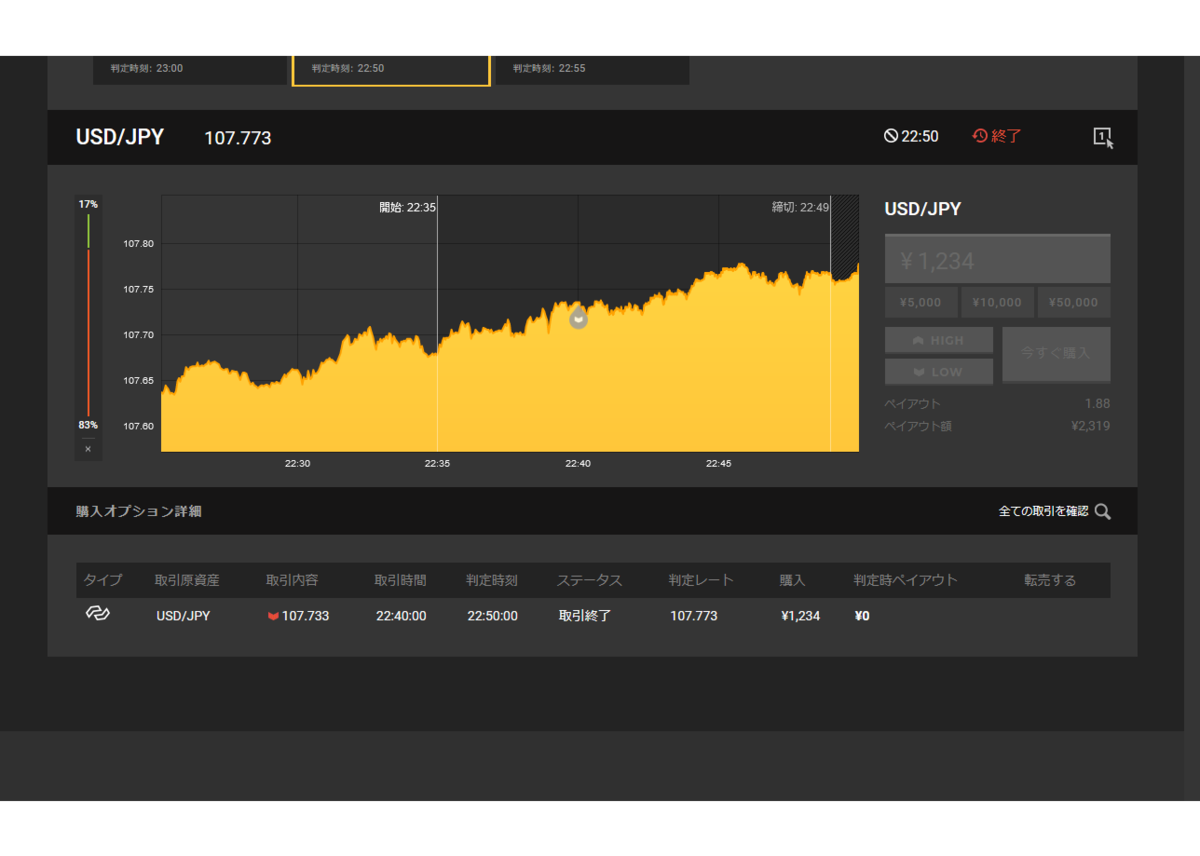Click the ステータス column header
The height and width of the screenshot is (856, 1200).
(590, 580)
